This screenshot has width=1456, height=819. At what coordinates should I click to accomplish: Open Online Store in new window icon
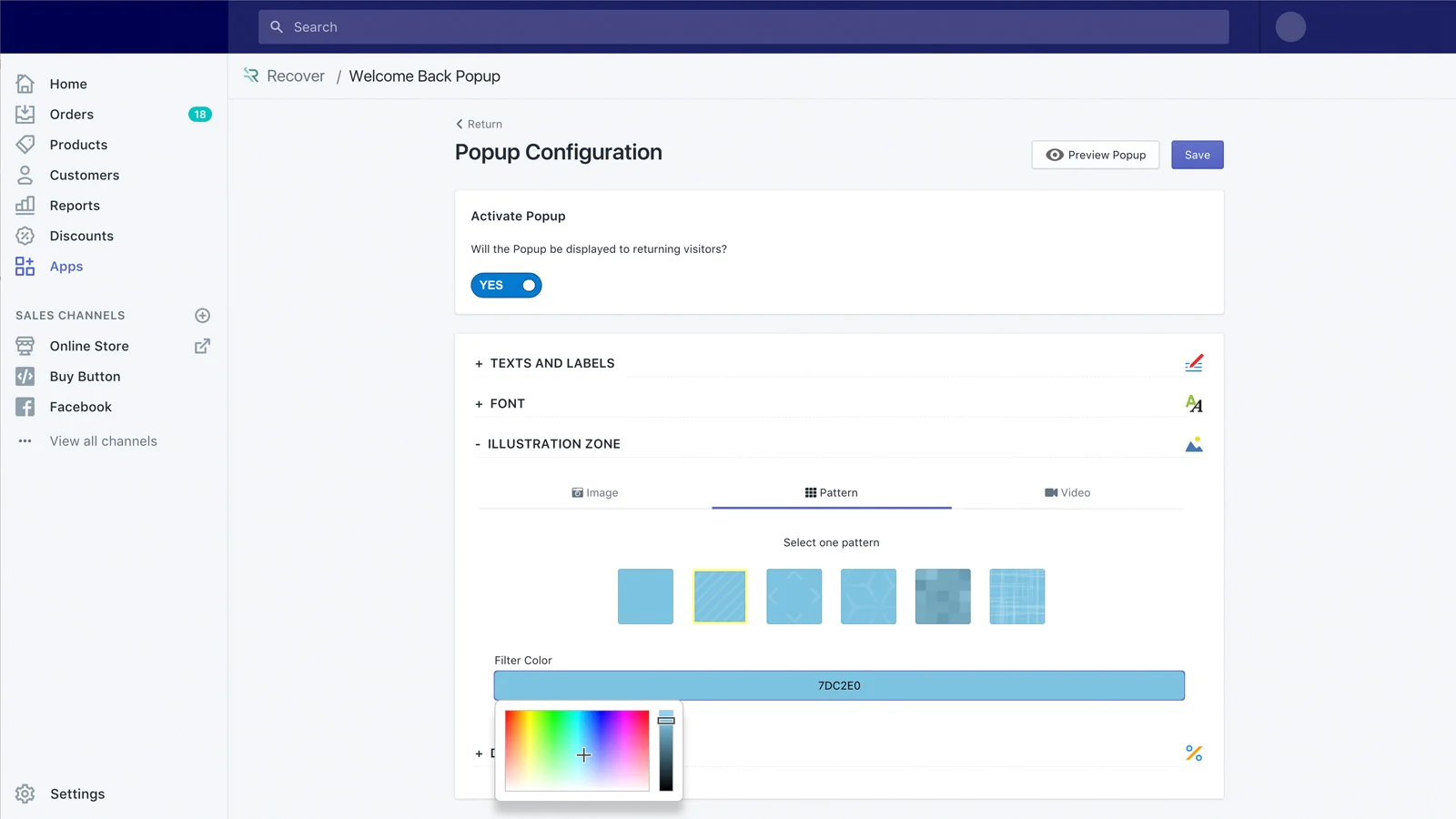(x=203, y=346)
